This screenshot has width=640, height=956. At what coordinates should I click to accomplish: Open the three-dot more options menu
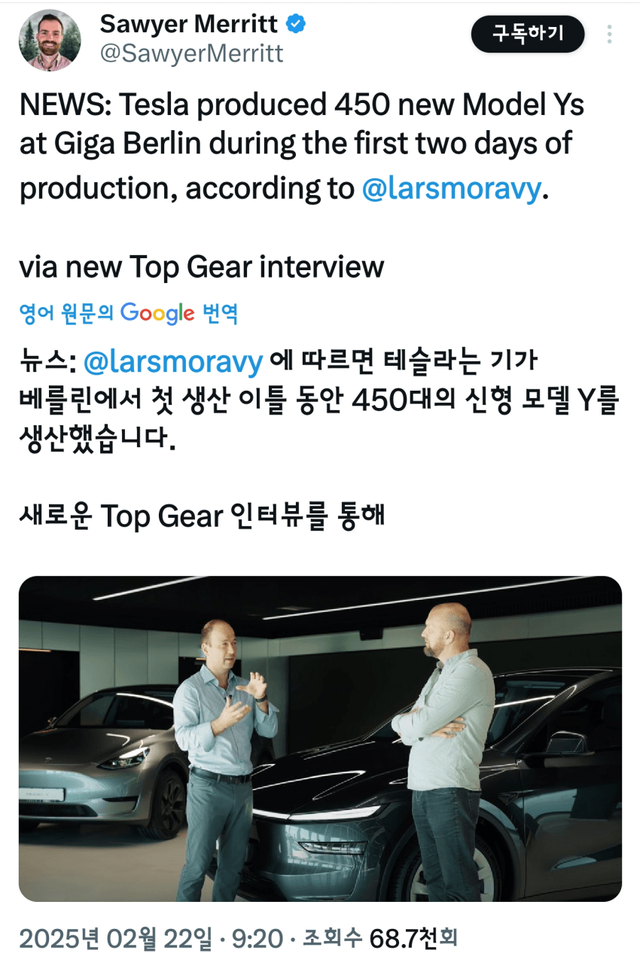pos(609,34)
